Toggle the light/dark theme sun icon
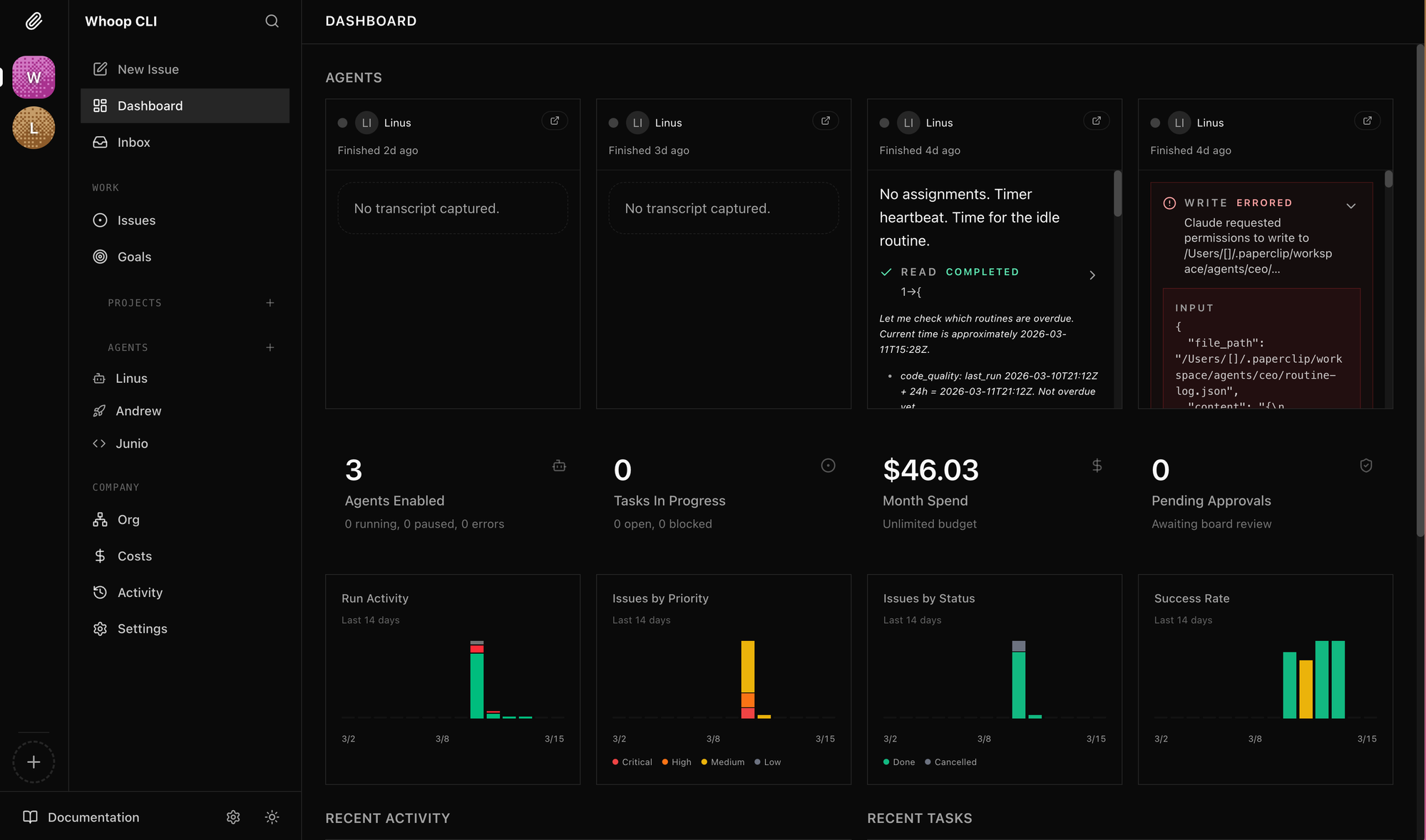 pos(272,817)
